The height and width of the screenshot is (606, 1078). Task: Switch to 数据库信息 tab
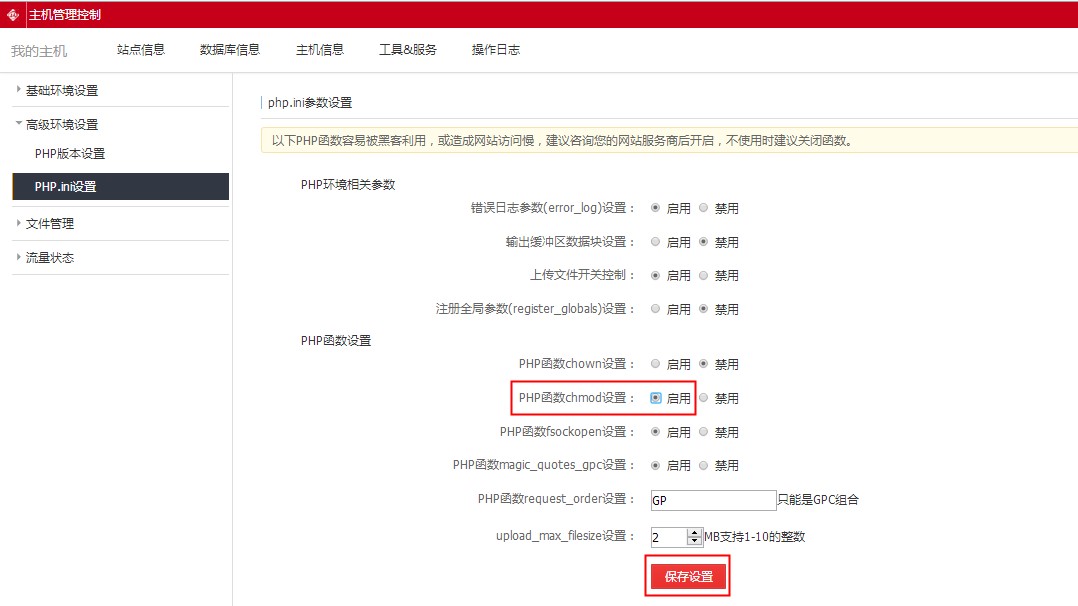pos(230,50)
